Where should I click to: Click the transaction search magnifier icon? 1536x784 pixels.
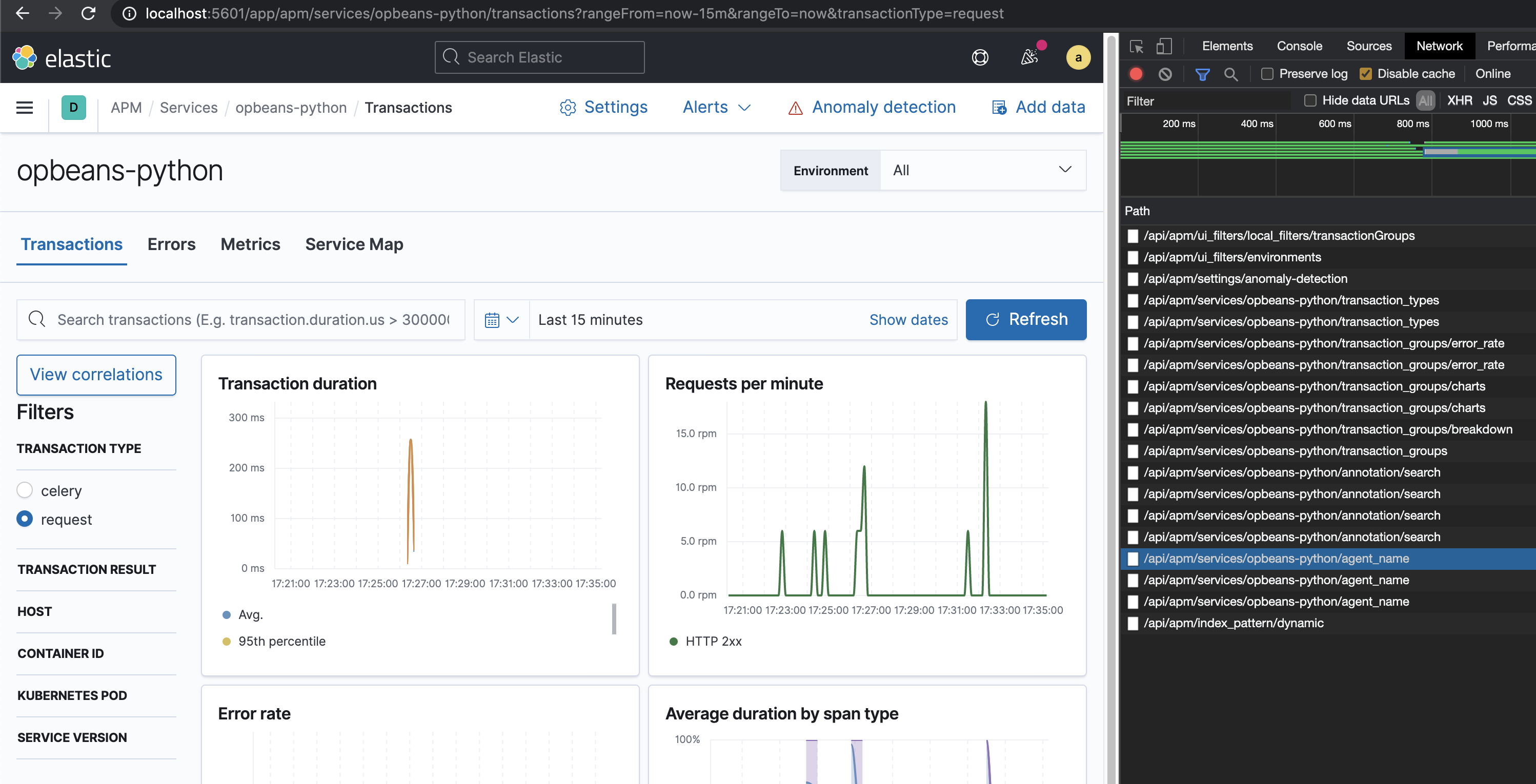click(x=36, y=319)
